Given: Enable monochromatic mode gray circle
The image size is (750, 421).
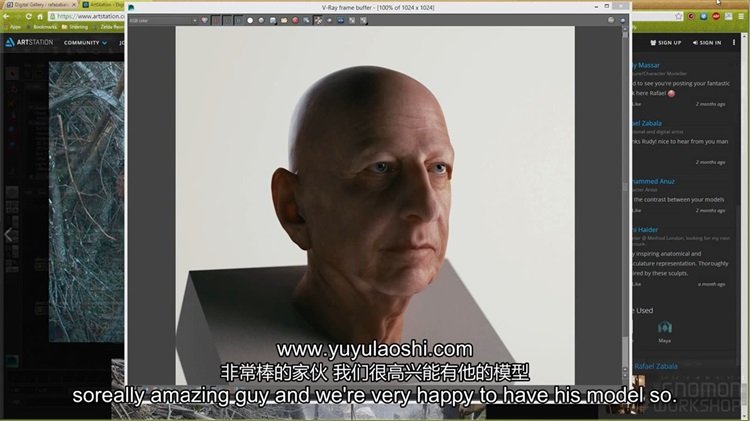Looking at the screenshot, I should [x=261, y=21].
